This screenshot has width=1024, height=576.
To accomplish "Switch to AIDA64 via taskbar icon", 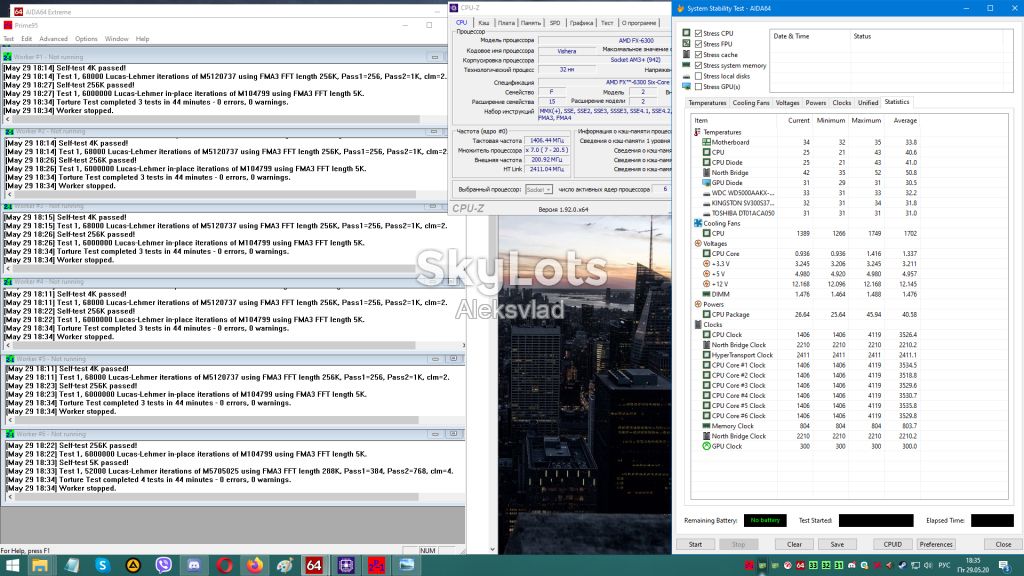I will pos(314,565).
